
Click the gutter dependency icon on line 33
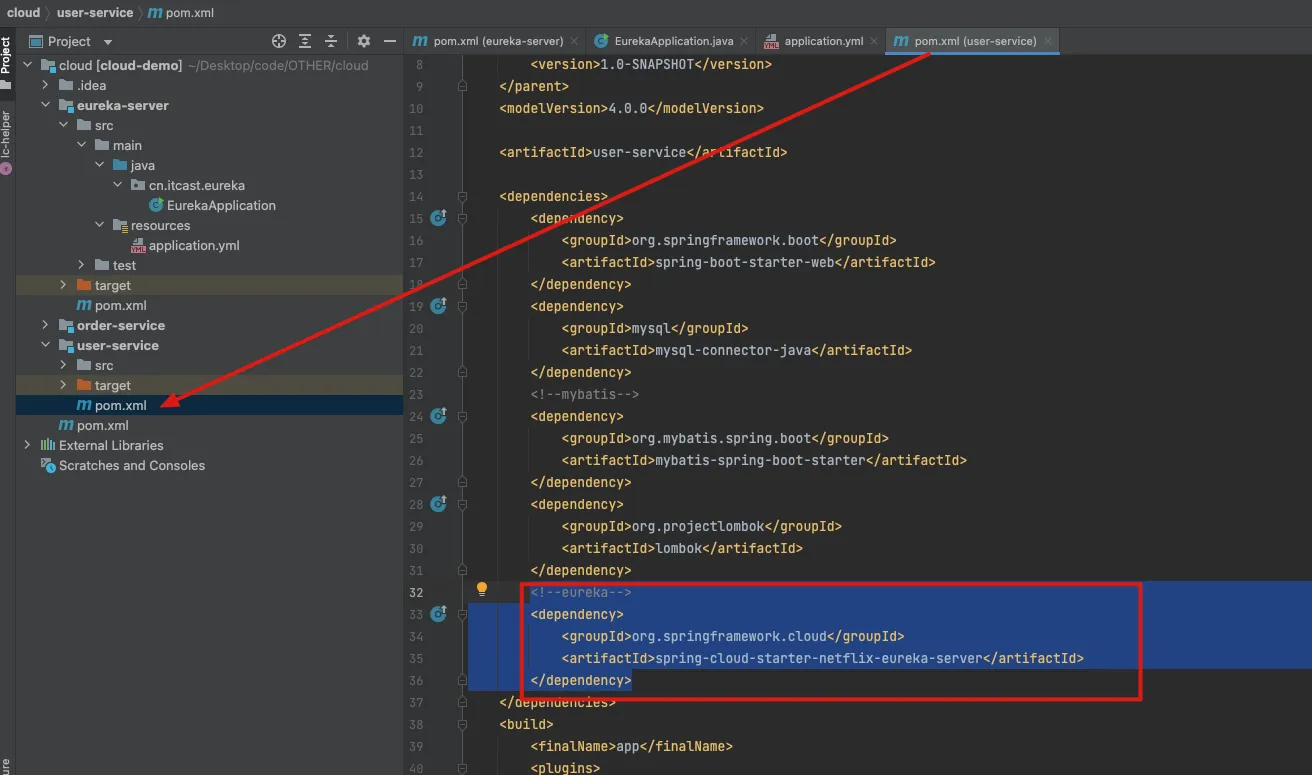coord(438,613)
